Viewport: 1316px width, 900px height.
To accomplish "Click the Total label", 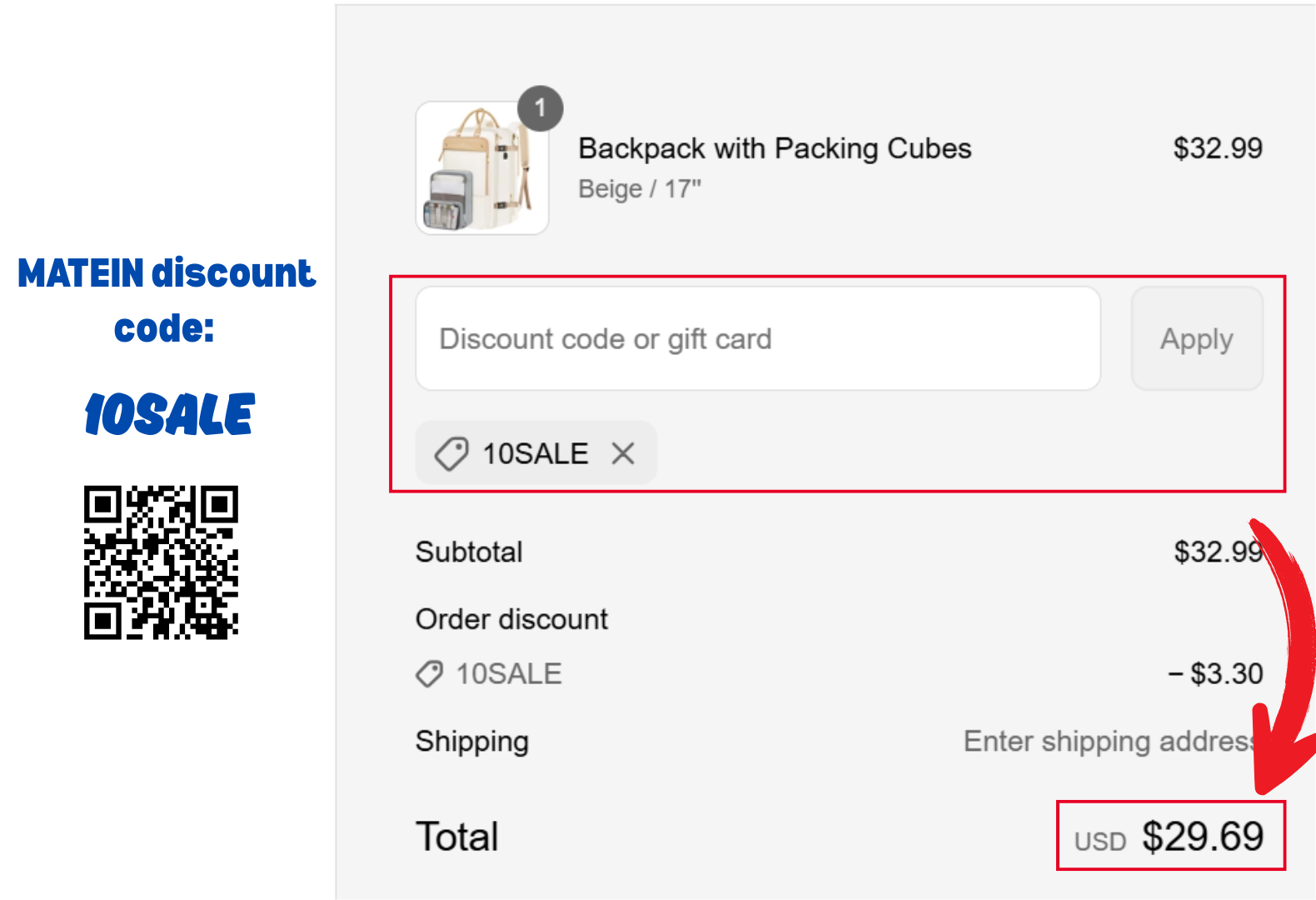I will pyautogui.click(x=457, y=837).
